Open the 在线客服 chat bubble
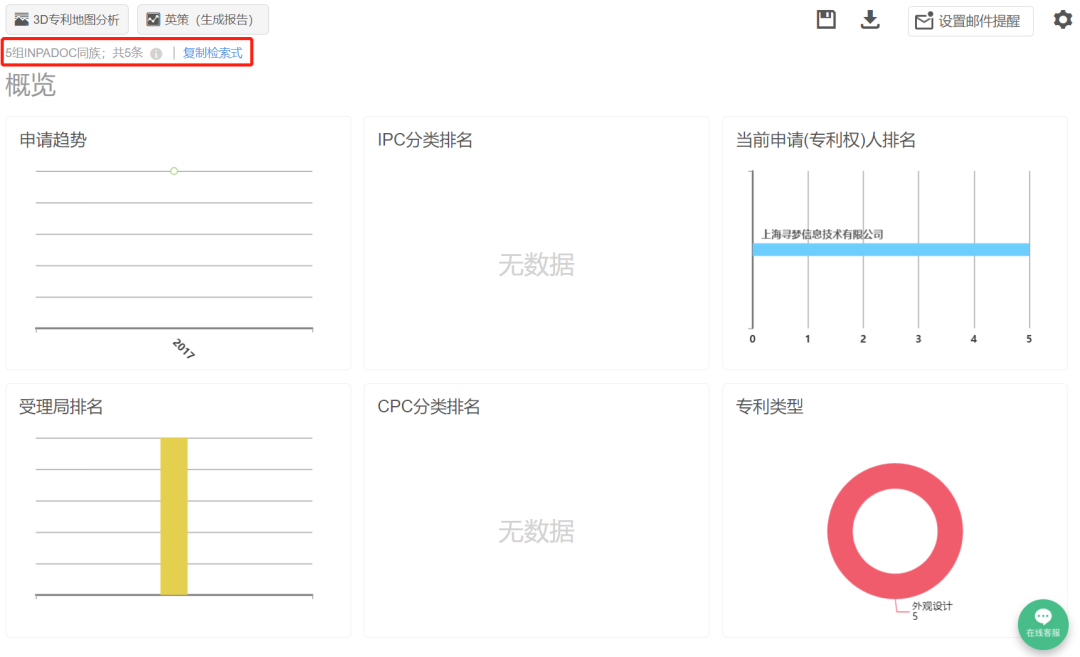This screenshot has width=1080, height=657. click(1043, 622)
